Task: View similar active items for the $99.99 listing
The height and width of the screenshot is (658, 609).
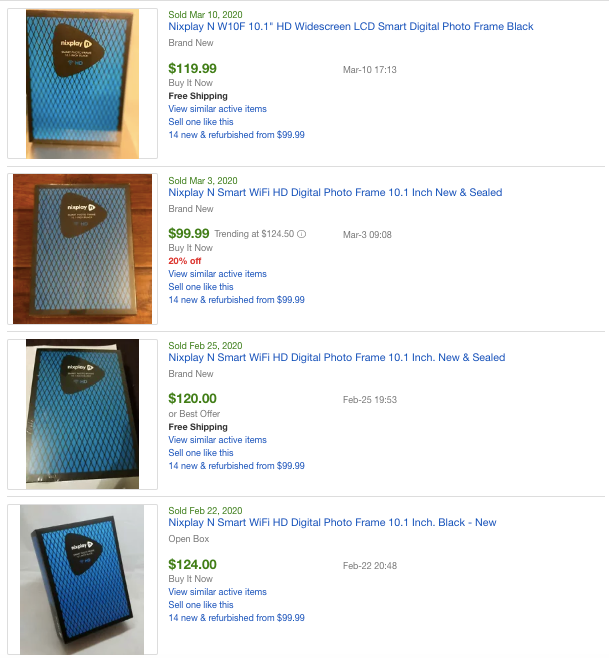Action: [x=217, y=274]
